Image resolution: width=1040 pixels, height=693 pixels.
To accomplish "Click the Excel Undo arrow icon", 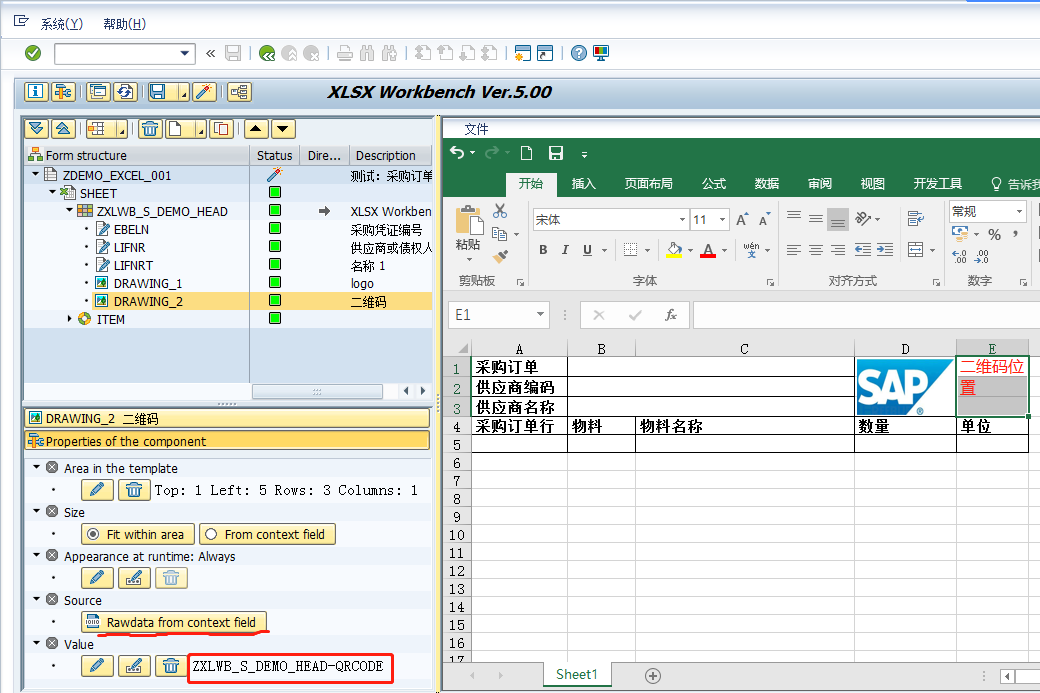I will point(457,153).
